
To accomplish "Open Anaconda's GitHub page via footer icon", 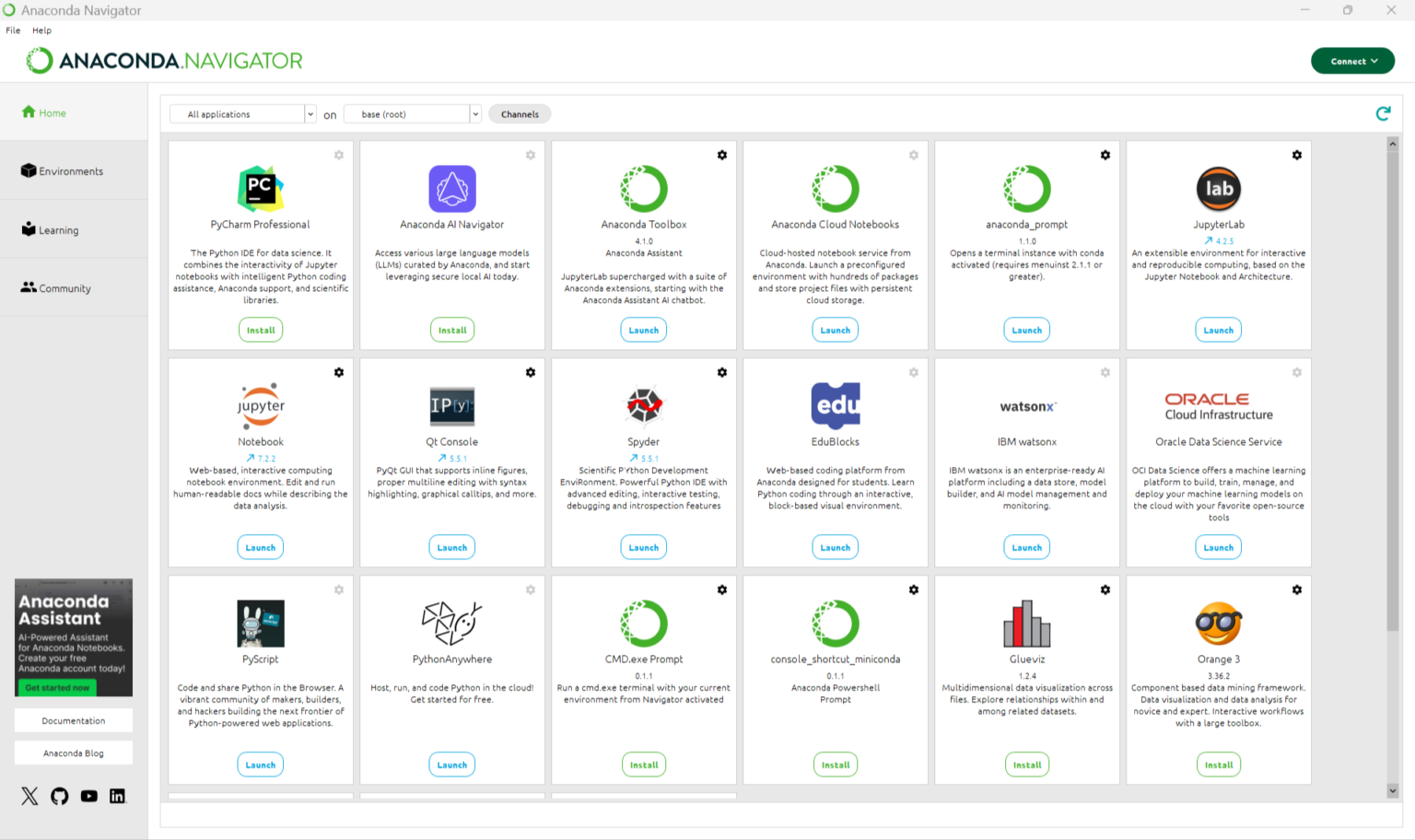I will pyautogui.click(x=59, y=796).
